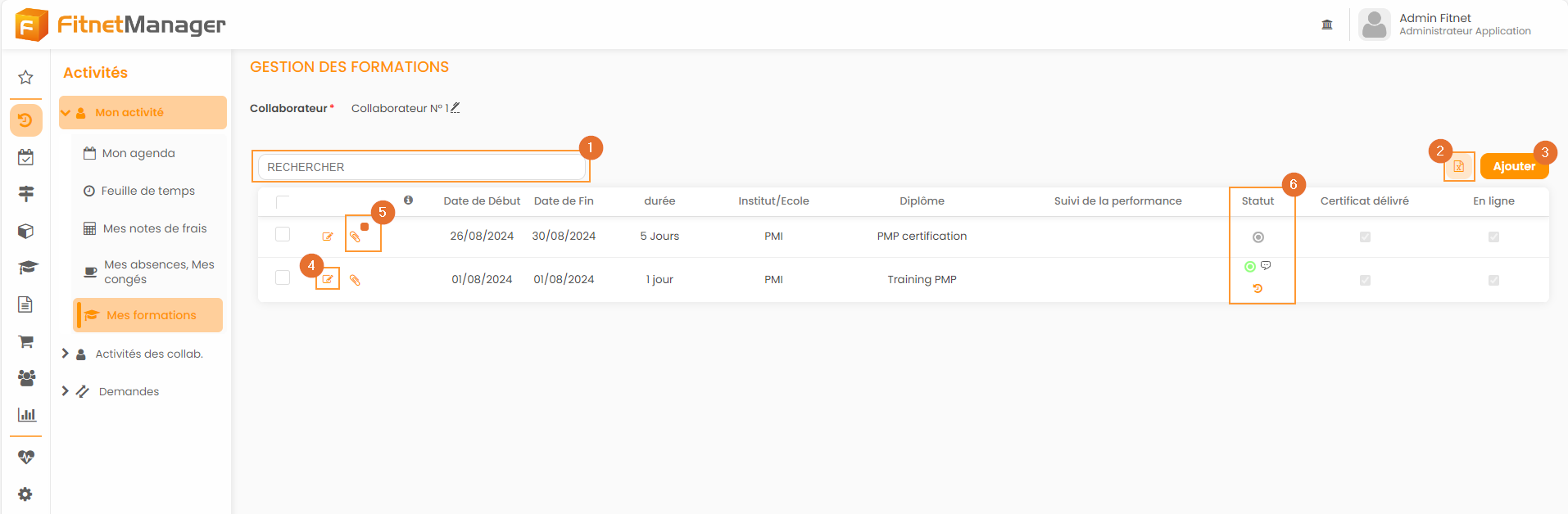Collapse the Mon activité section

(x=66, y=113)
